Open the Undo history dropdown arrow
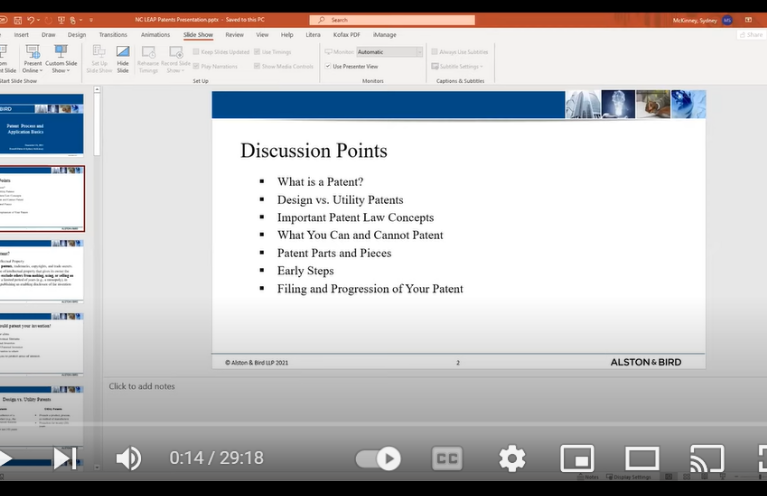This screenshot has height=496, width=767. 38,20
